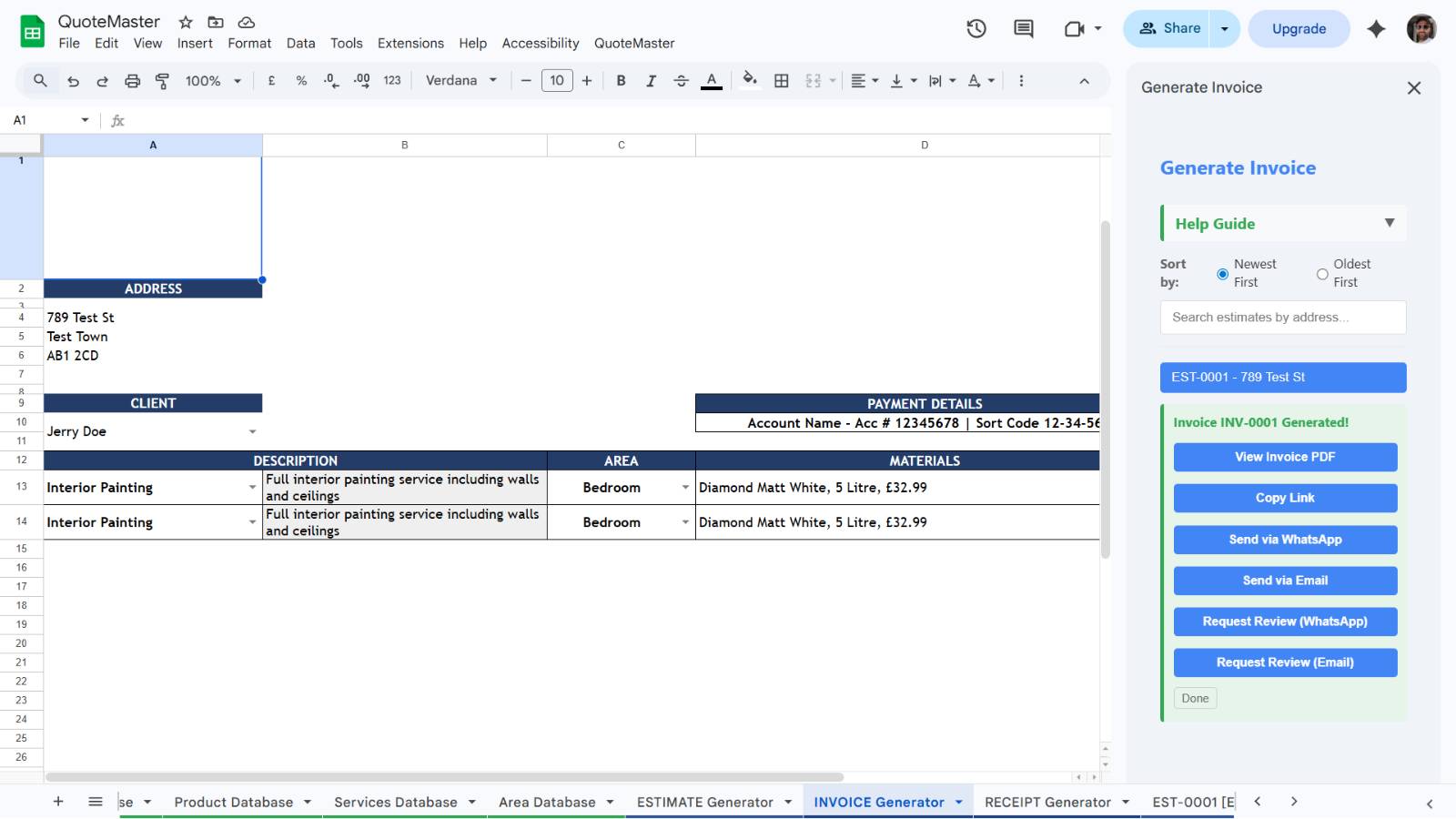Format selection as a percent
1456x819 pixels.
[x=300, y=80]
